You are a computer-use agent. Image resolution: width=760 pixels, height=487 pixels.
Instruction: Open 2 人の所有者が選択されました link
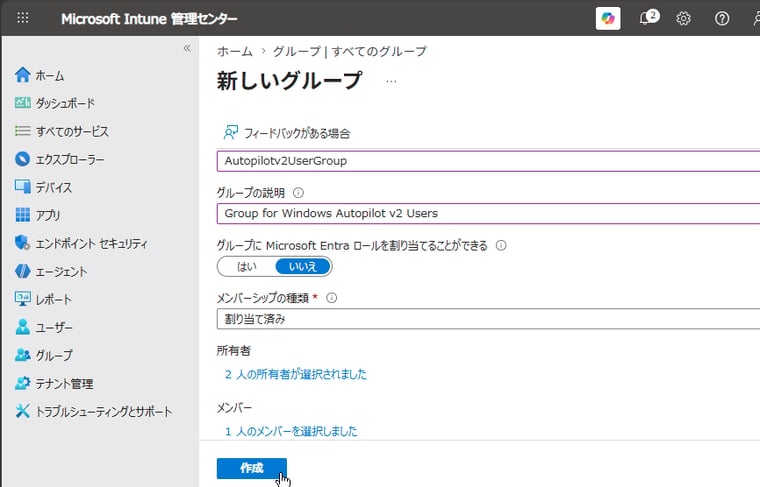[x=296, y=374]
